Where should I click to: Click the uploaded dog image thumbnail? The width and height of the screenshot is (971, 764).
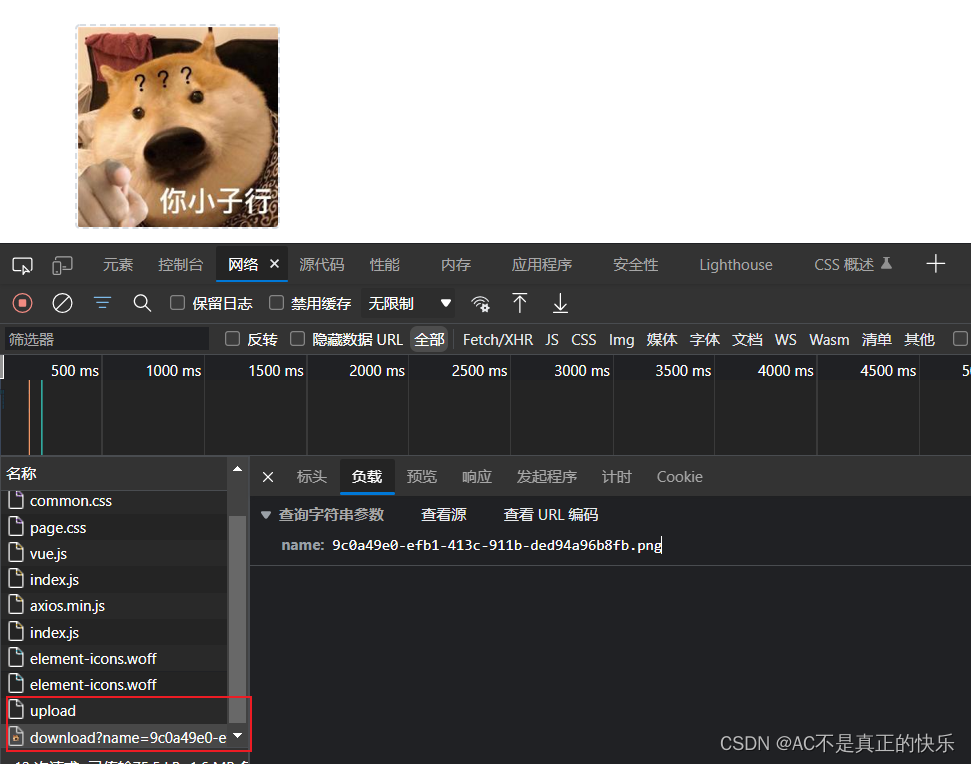(x=177, y=127)
